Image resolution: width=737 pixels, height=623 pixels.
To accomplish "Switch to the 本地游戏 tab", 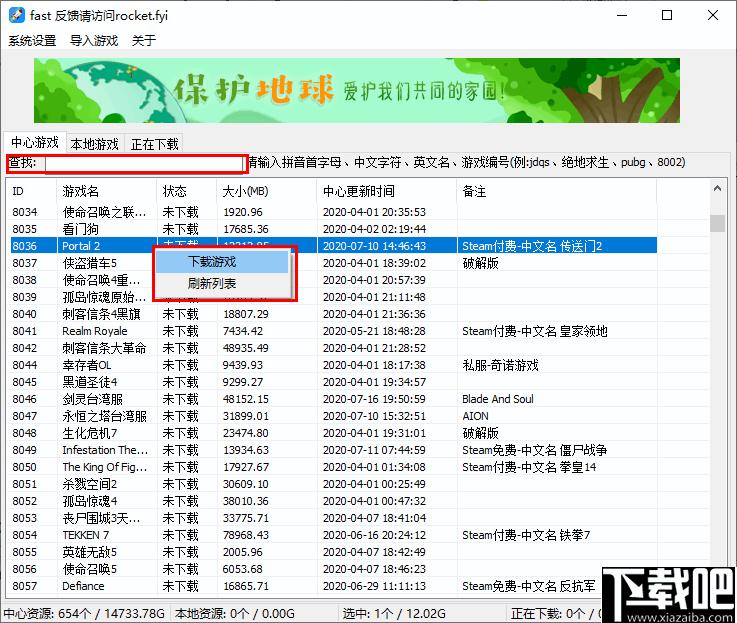I will tap(94, 144).
